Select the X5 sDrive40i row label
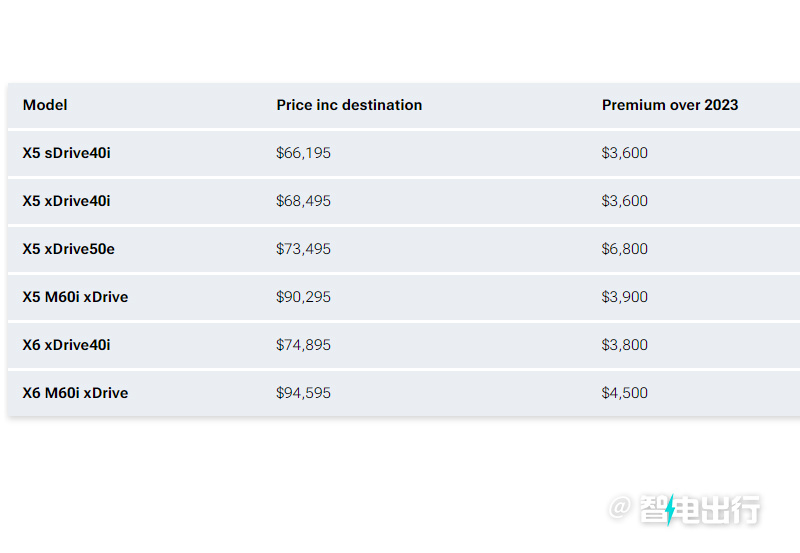The width and height of the screenshot is (800, 553). pyautogui.click(x=66, y=153)
